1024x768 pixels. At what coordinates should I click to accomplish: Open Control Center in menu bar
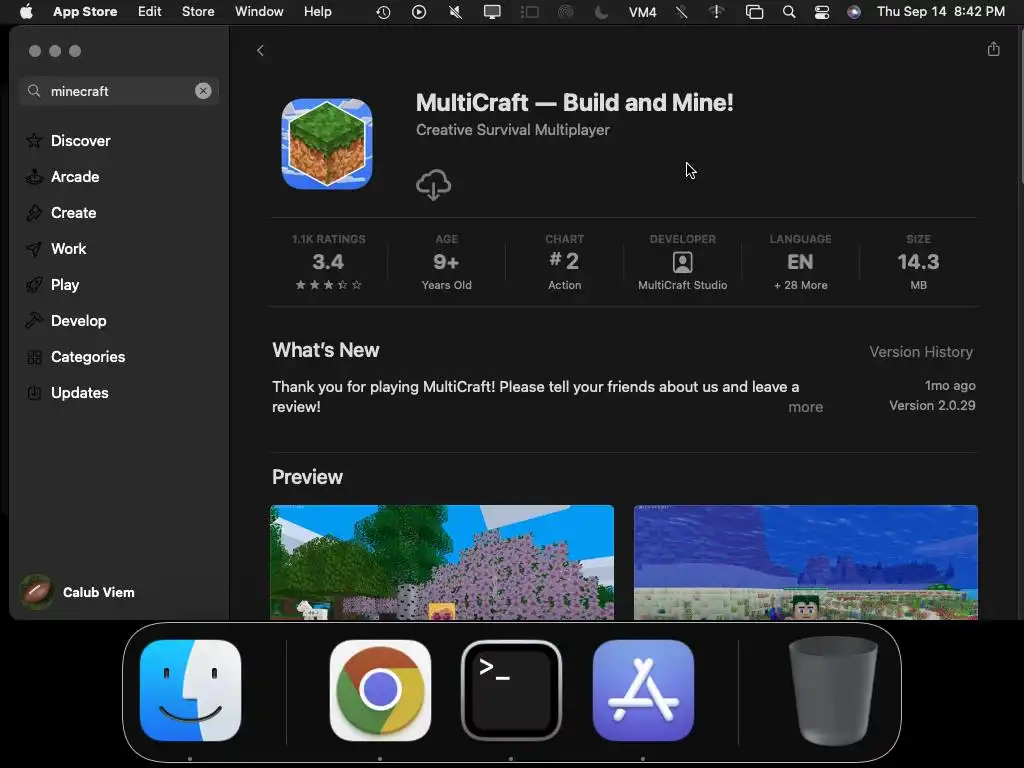[x=822, y=12]
